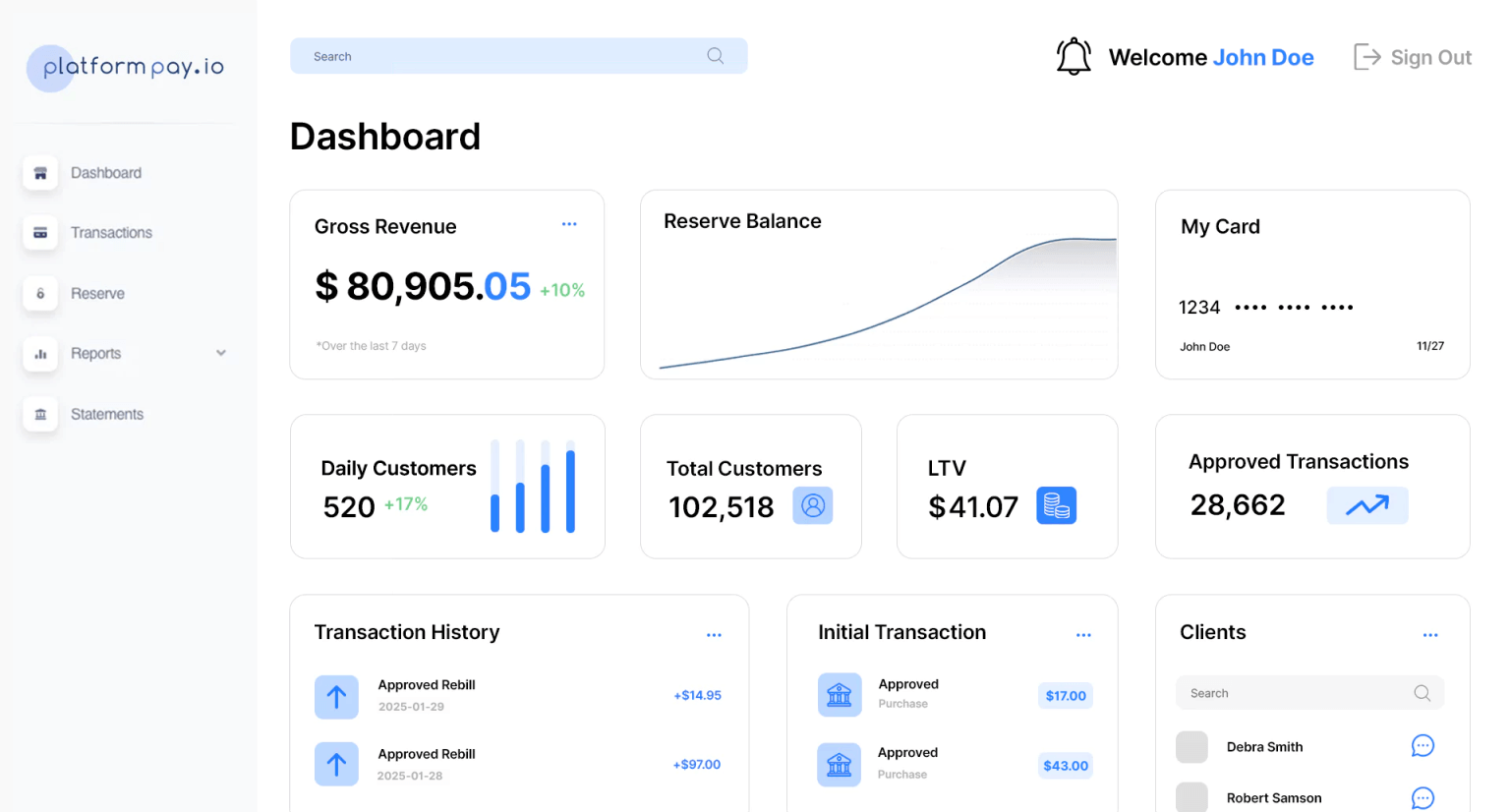Viewport: 1510px width, 812px height.
Task: Open Dashboard in the sidebar
Action: pos(105,173)
